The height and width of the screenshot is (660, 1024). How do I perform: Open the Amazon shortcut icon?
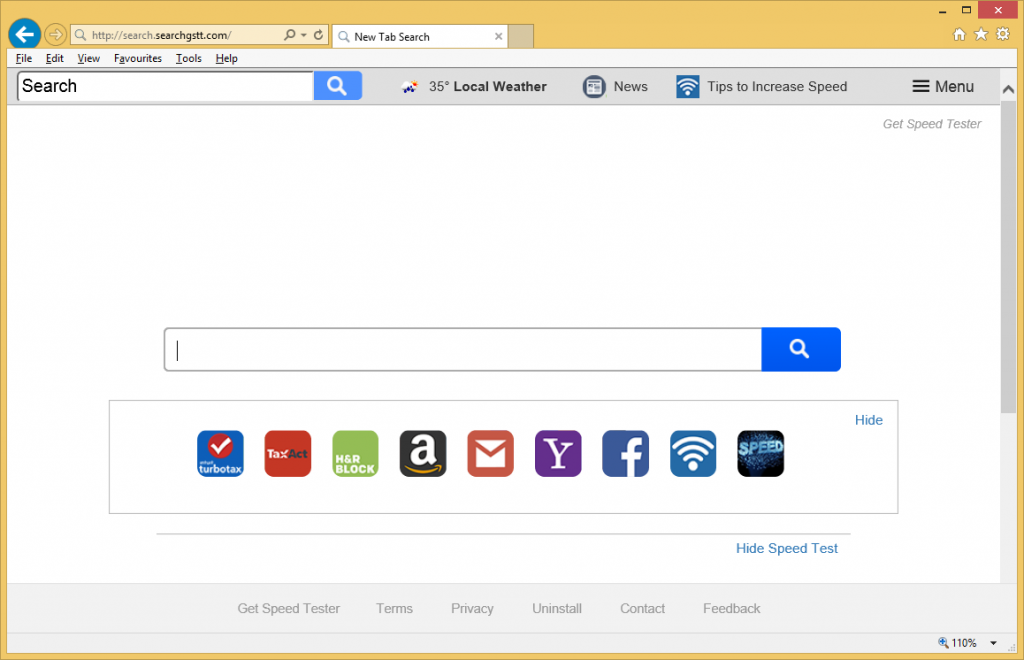click(x=423, y=453)
